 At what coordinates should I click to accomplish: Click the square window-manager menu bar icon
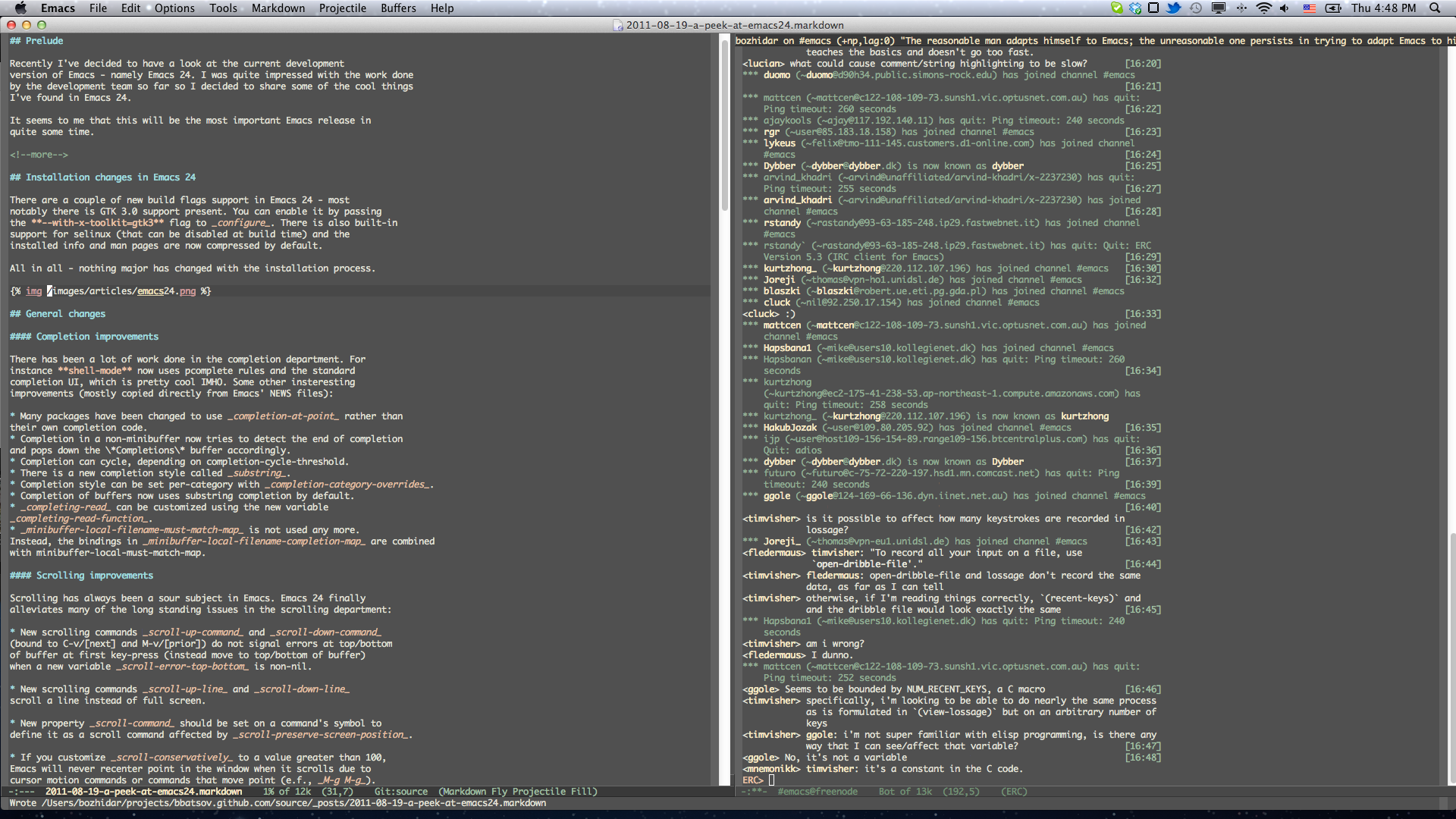(x=1153, y=8)
